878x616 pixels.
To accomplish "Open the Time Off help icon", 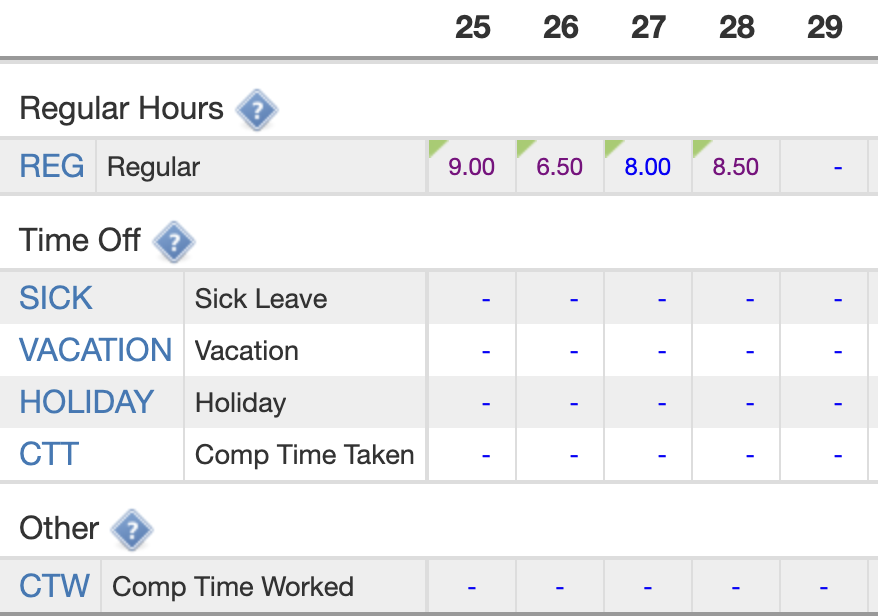I will click(173, 242).
